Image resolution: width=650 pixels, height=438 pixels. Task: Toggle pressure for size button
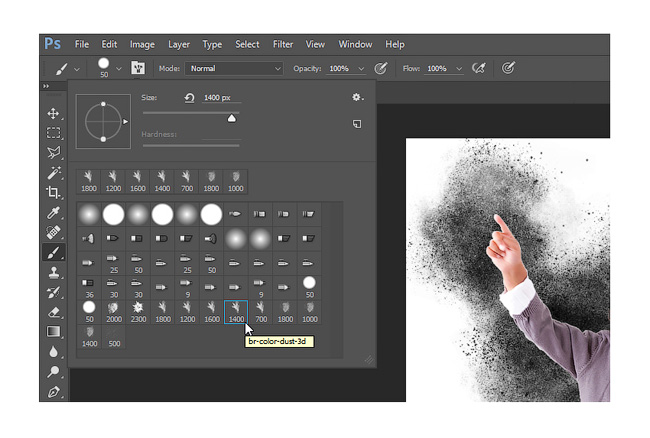tap(508, 68)
